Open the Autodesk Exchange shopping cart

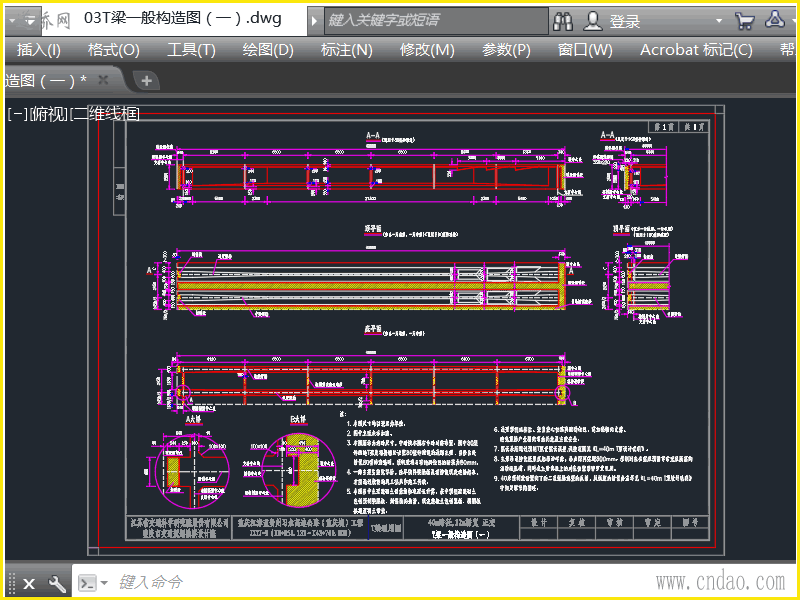pyautogui.click(x=744, y=20)
